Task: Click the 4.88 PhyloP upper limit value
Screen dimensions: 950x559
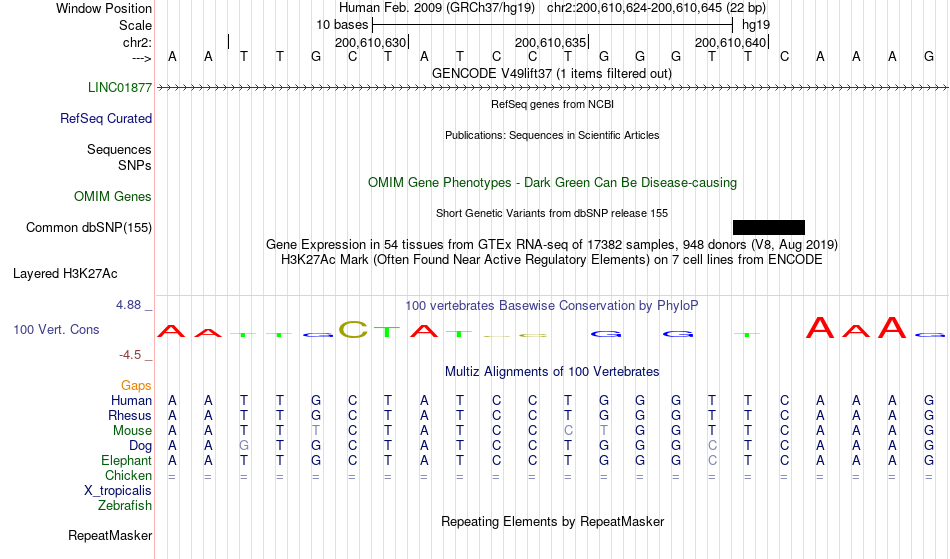Action: pos(128,305)
